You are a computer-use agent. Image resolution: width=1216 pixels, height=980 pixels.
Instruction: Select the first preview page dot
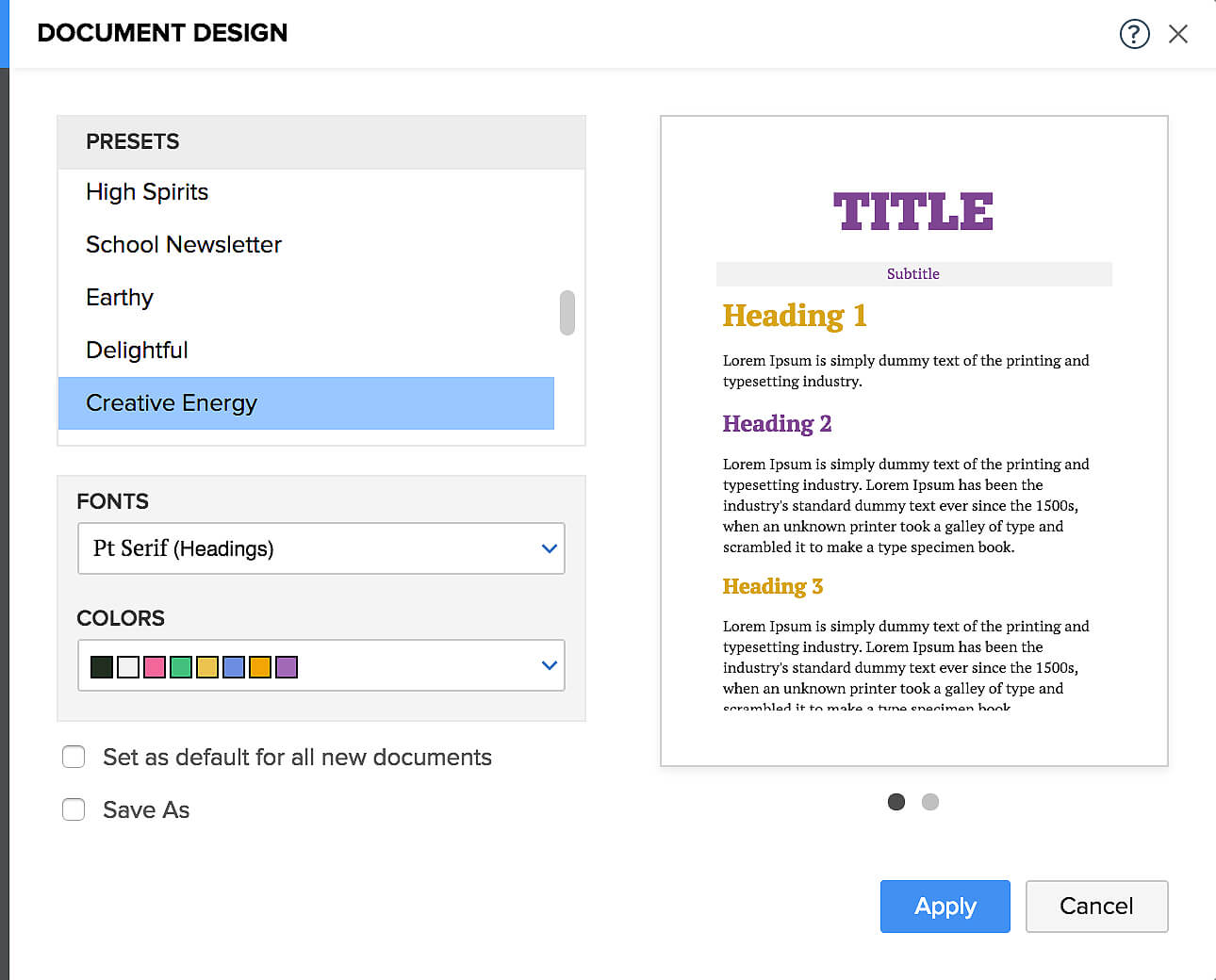click(x=896, y=802)
